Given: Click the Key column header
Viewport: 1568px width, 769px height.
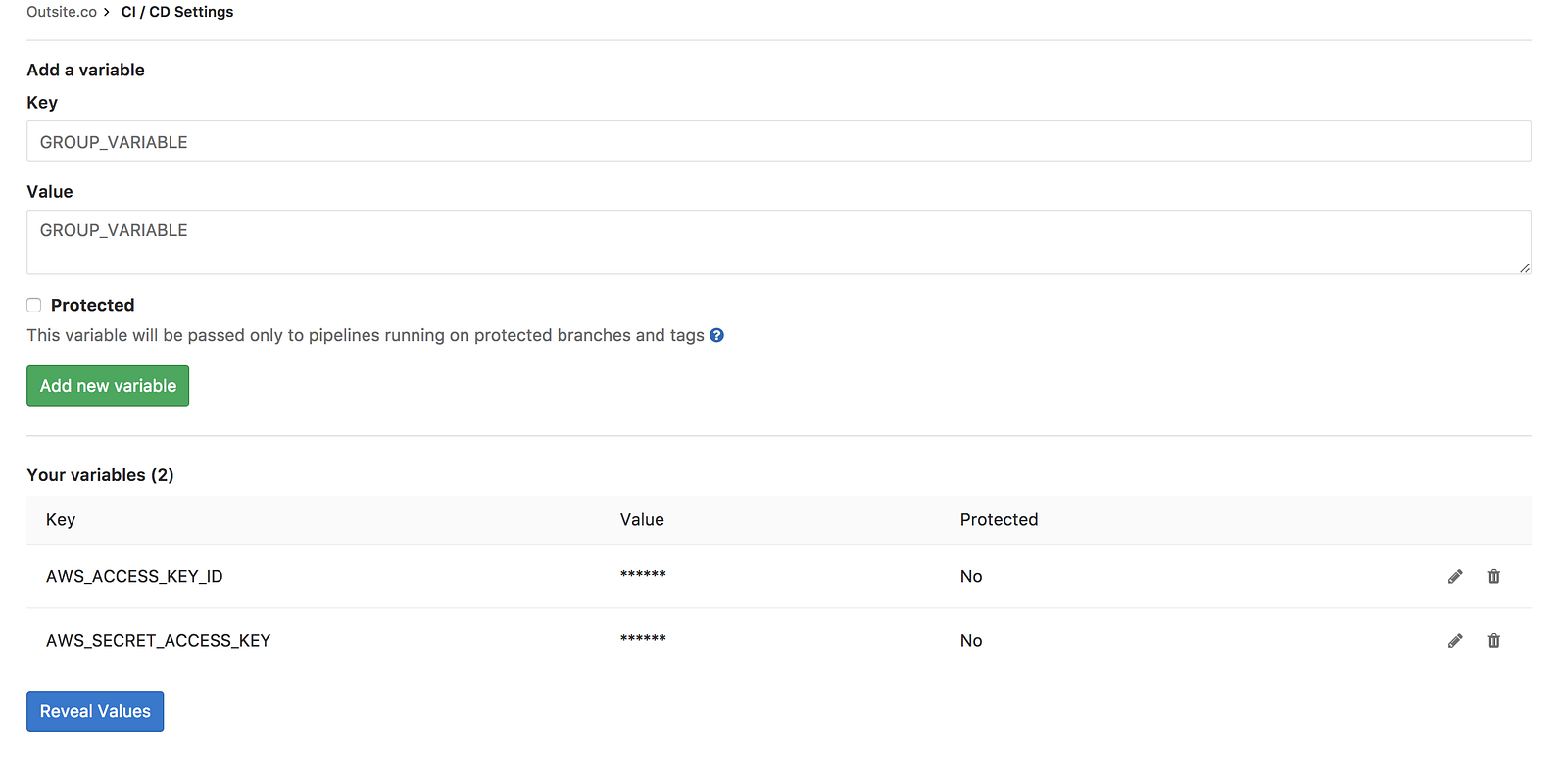Looking at the screenshot, I should pos(61,519).
